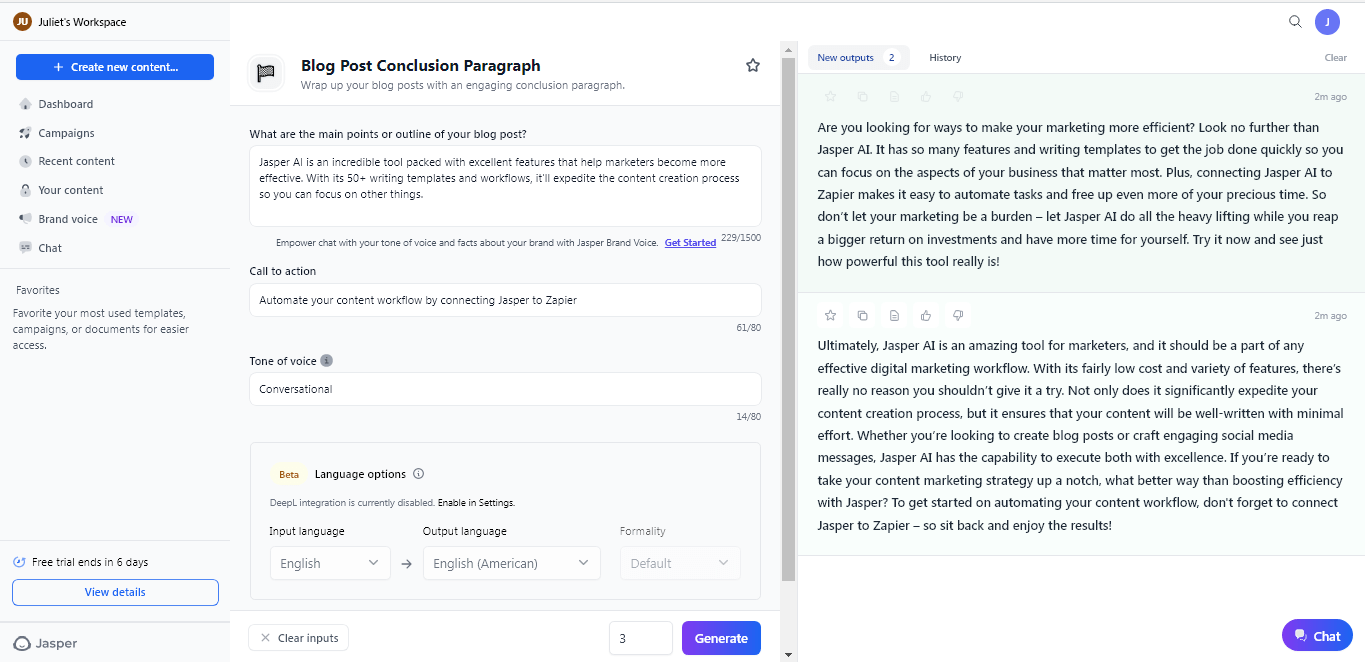Click the Get Started link
1365x662 pixels.
(x=690, y=243)
